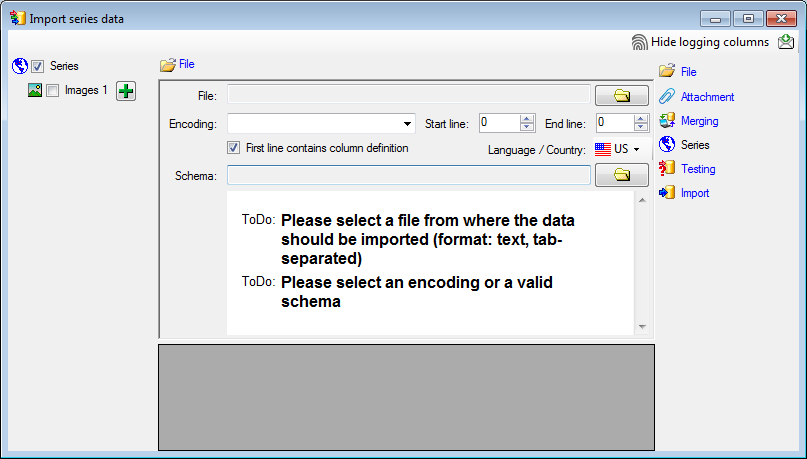Click the 'Please select an encoding' message

click(416, 292)
